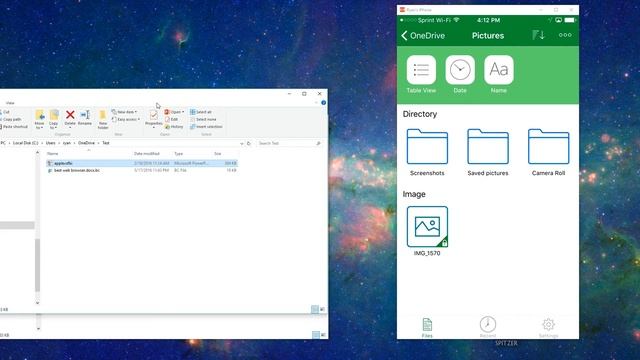
Task: Click Copy path in ribbon
Action: click(x=11, y=119)
